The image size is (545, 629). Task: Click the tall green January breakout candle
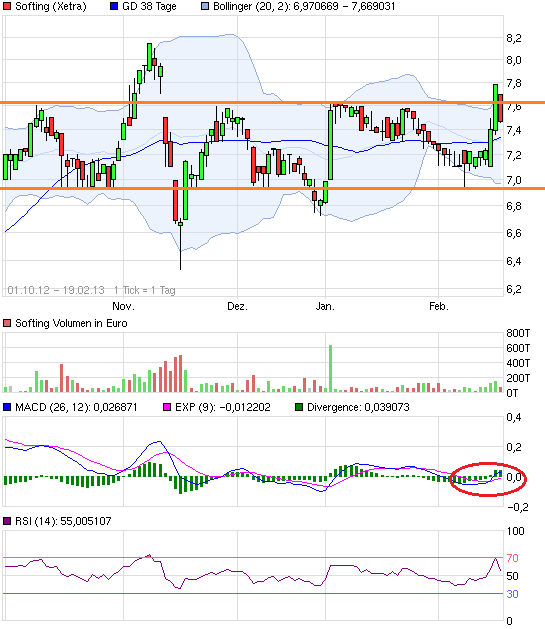point(330,145)
